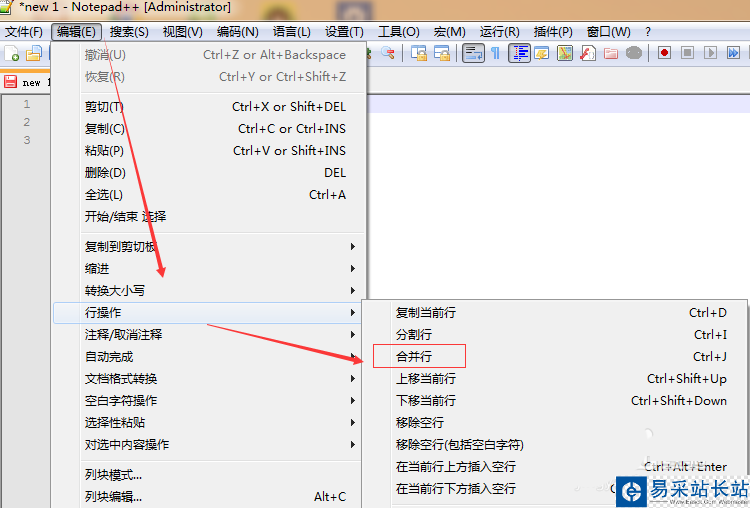The image size is (750, 508).
Task: Click the Open file toolbar icon
Action: click(x=34, y=53)
